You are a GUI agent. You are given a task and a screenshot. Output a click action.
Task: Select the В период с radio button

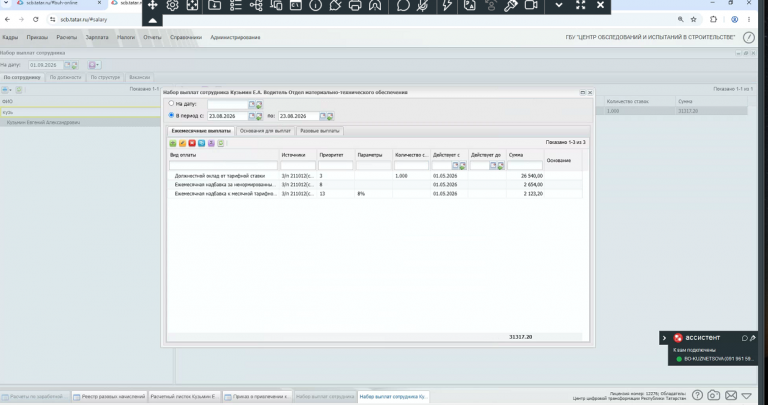click(x=171, y=115)
